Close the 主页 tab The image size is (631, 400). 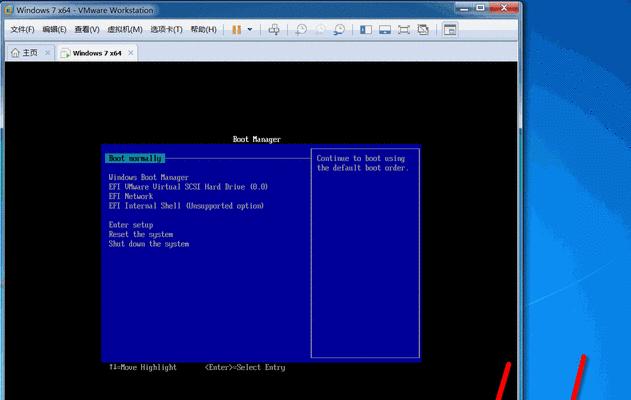pyautogui.click(x=47, y=53)
